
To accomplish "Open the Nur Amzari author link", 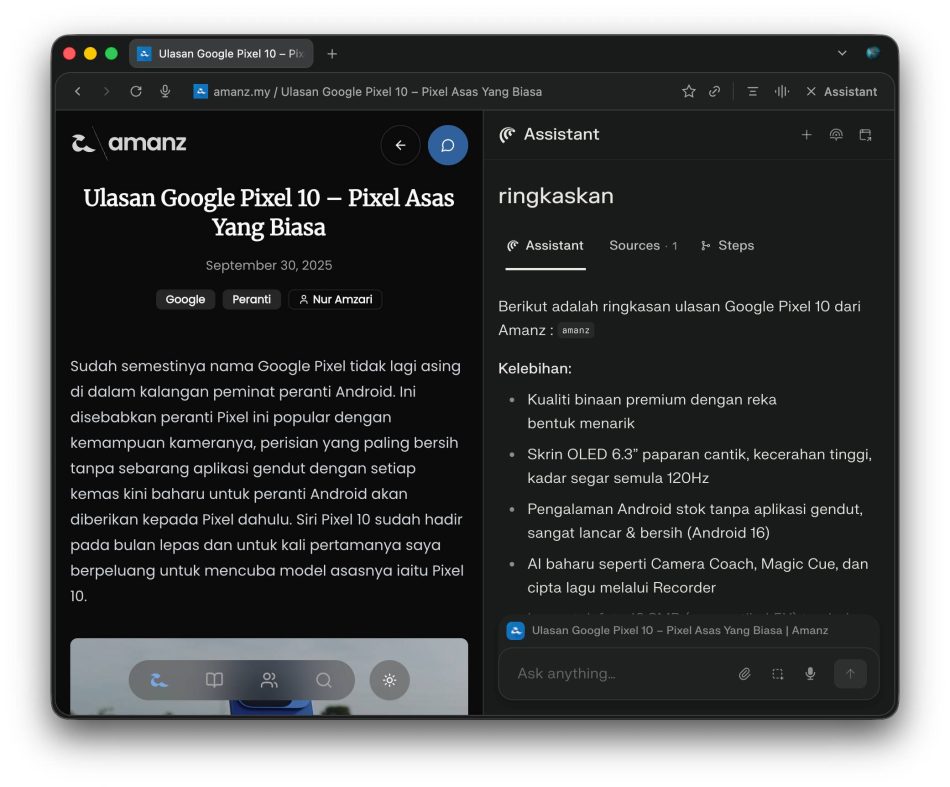I will pyautogui.click(x=335, y=299).
